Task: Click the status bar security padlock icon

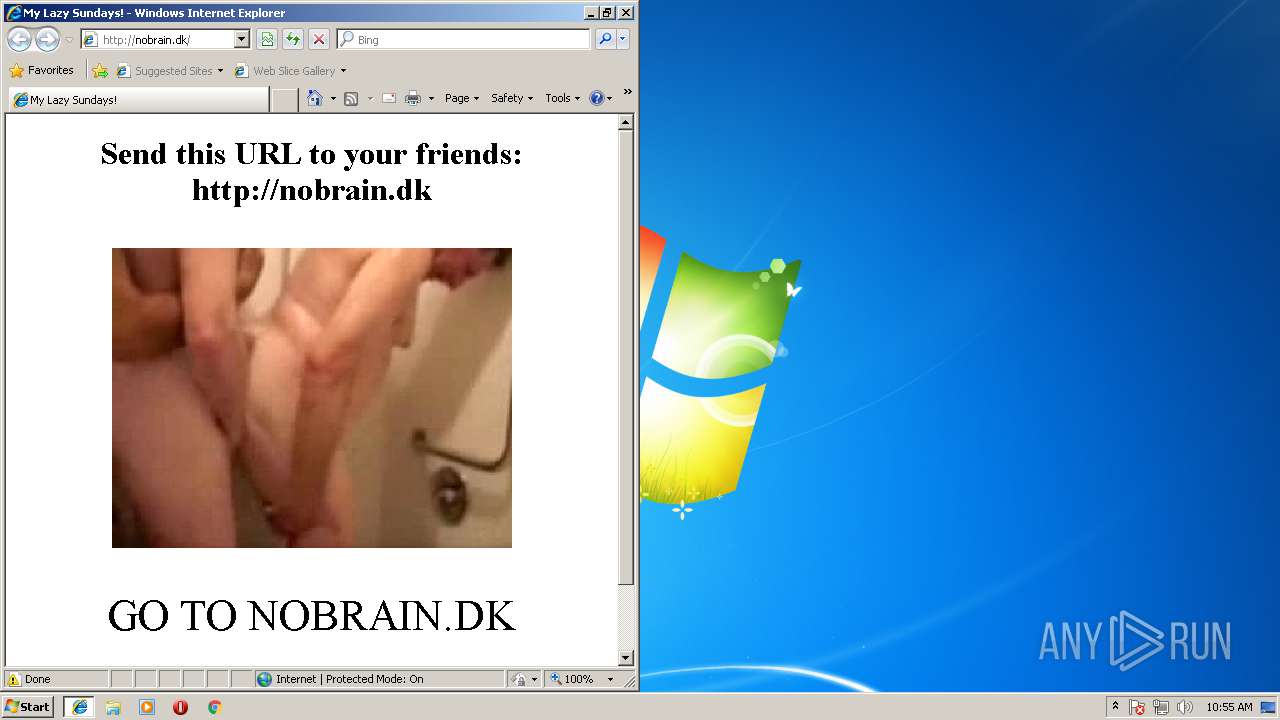Action: click(x=519, y=679)
